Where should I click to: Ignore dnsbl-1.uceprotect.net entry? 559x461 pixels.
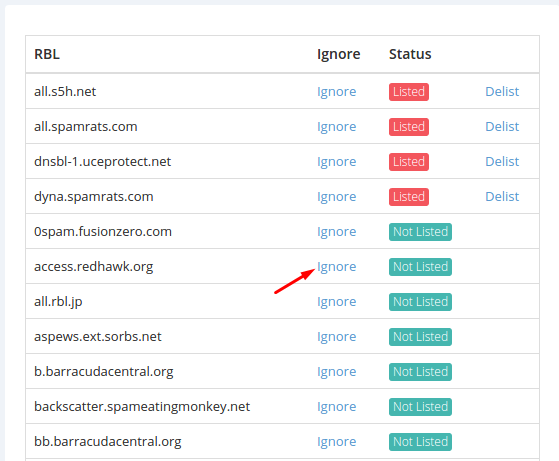point(337,162)
